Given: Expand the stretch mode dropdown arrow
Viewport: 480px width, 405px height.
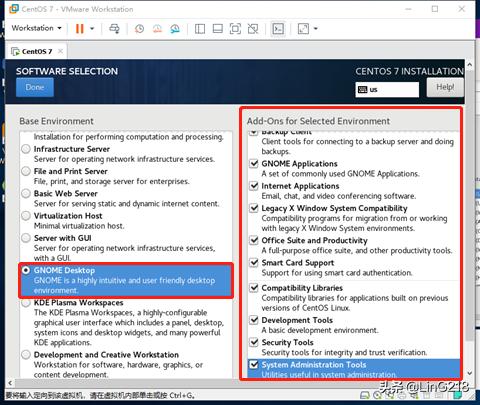Looking at the screenshot, I should 315,29.
